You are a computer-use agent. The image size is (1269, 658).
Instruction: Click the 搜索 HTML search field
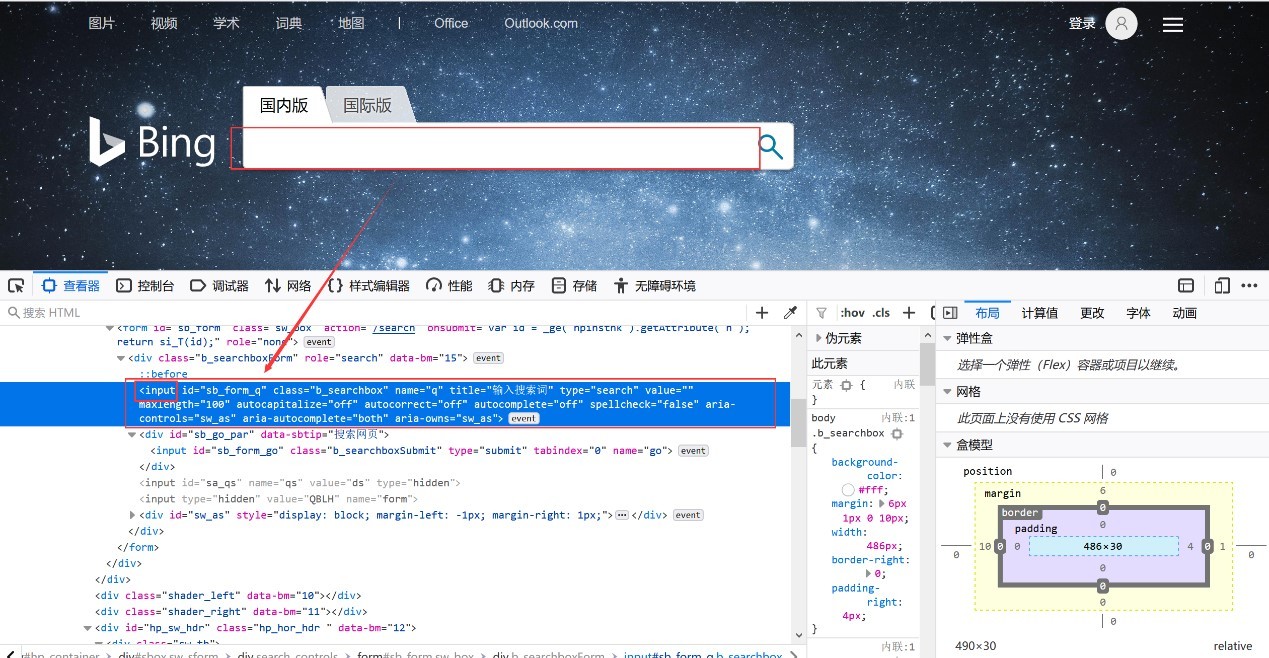375,313
